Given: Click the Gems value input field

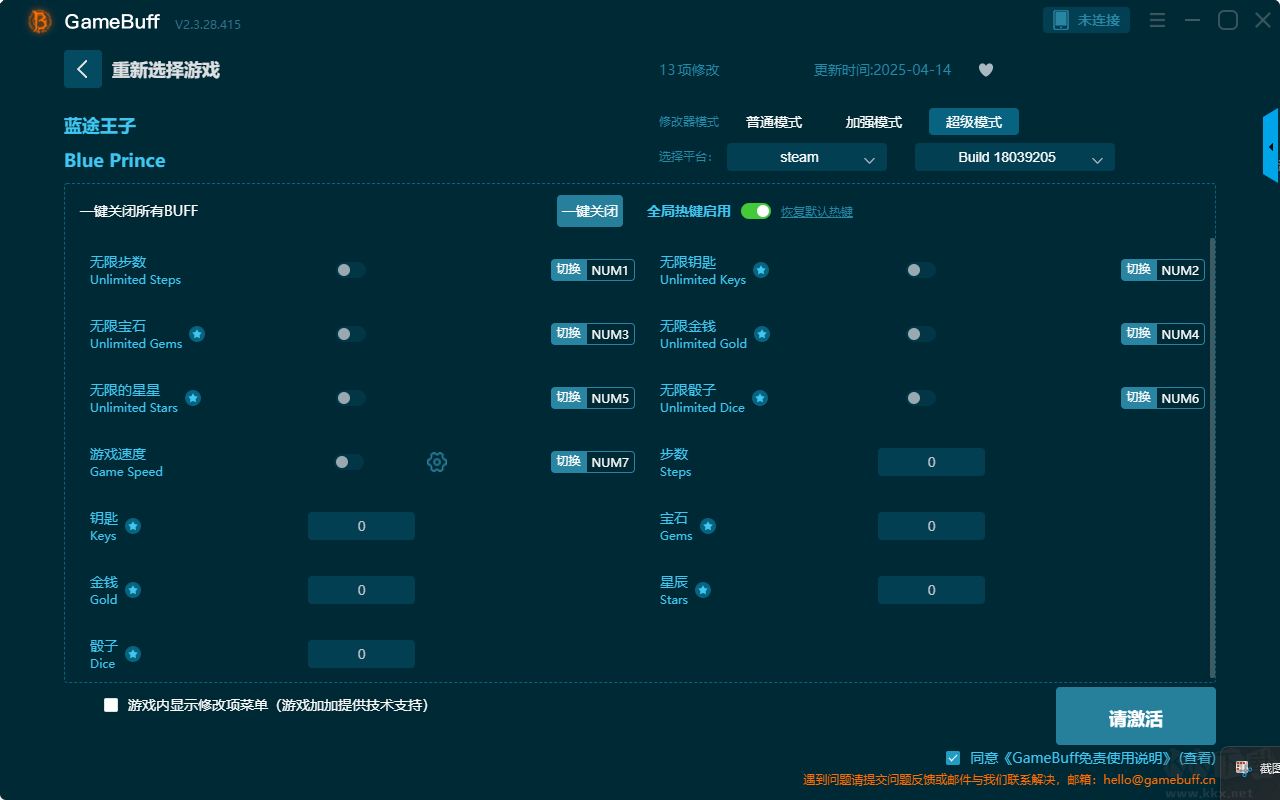Looking at the screenshot, I should [x=931, y=526].
